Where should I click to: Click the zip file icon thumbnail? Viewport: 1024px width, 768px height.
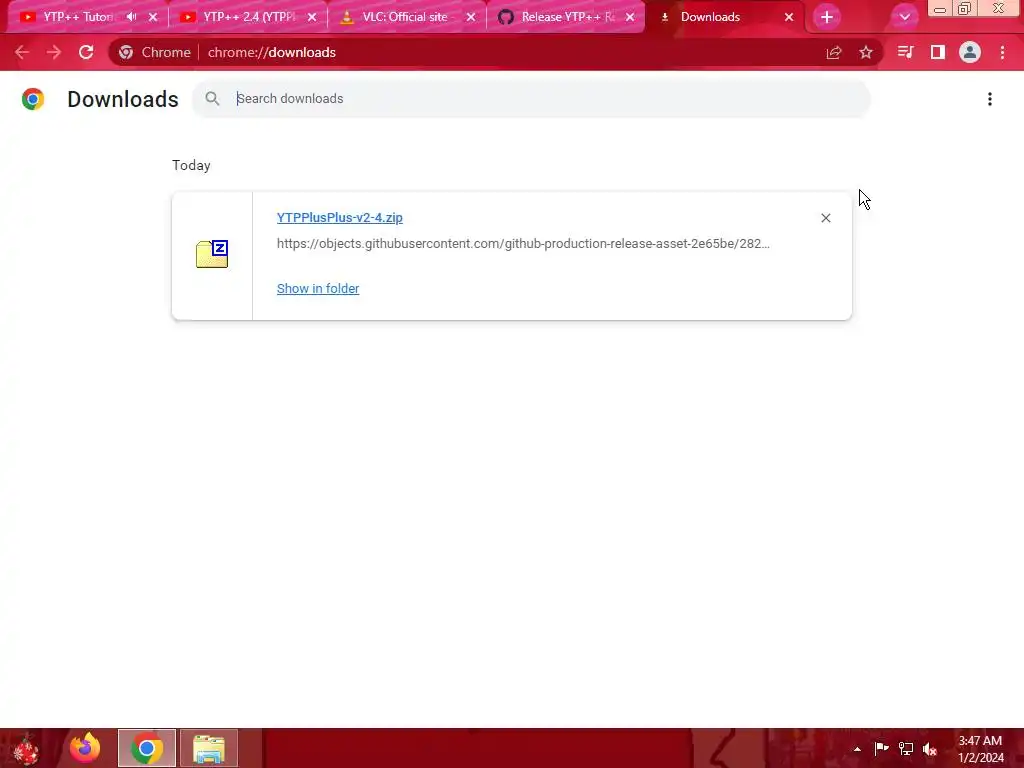[212, 254]
